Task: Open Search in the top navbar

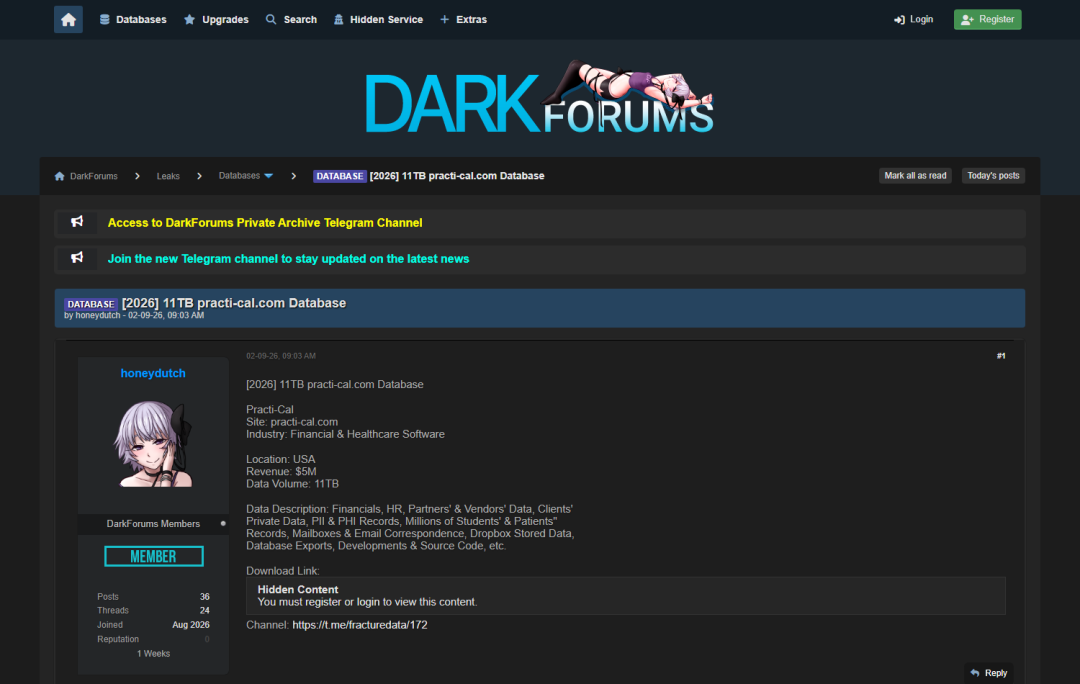Action: [291, 19]
